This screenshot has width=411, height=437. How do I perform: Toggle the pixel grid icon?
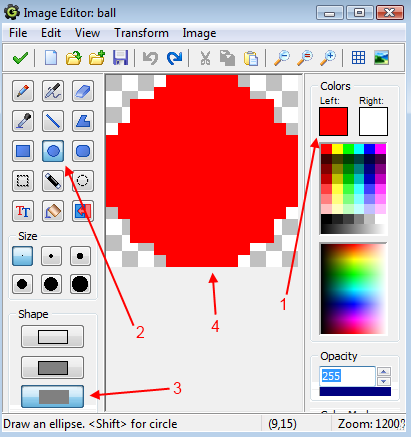coord(358,58)
